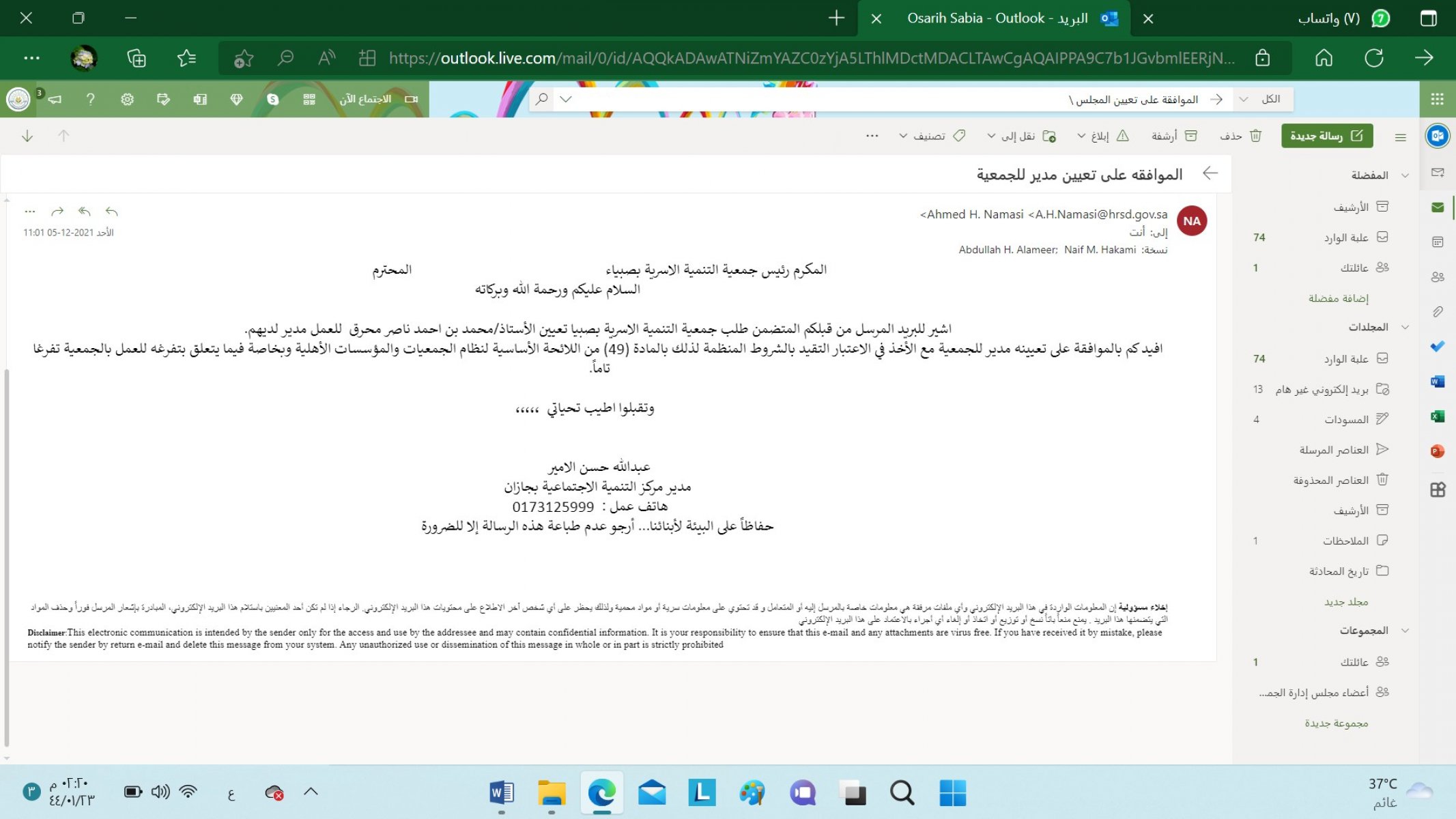Expand the نقل إلى move-to dropdown
Viewport: 1456px width, 819px height.
tap(991, 136)
